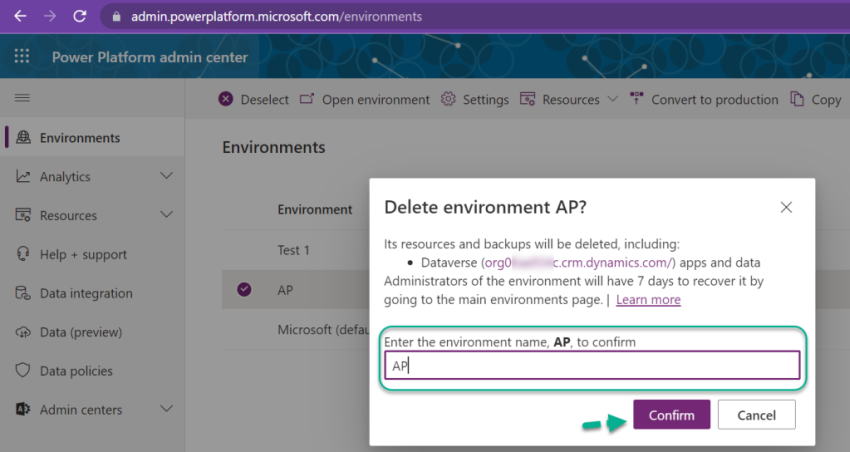Click Deselect in the command bar

[265, 100]
